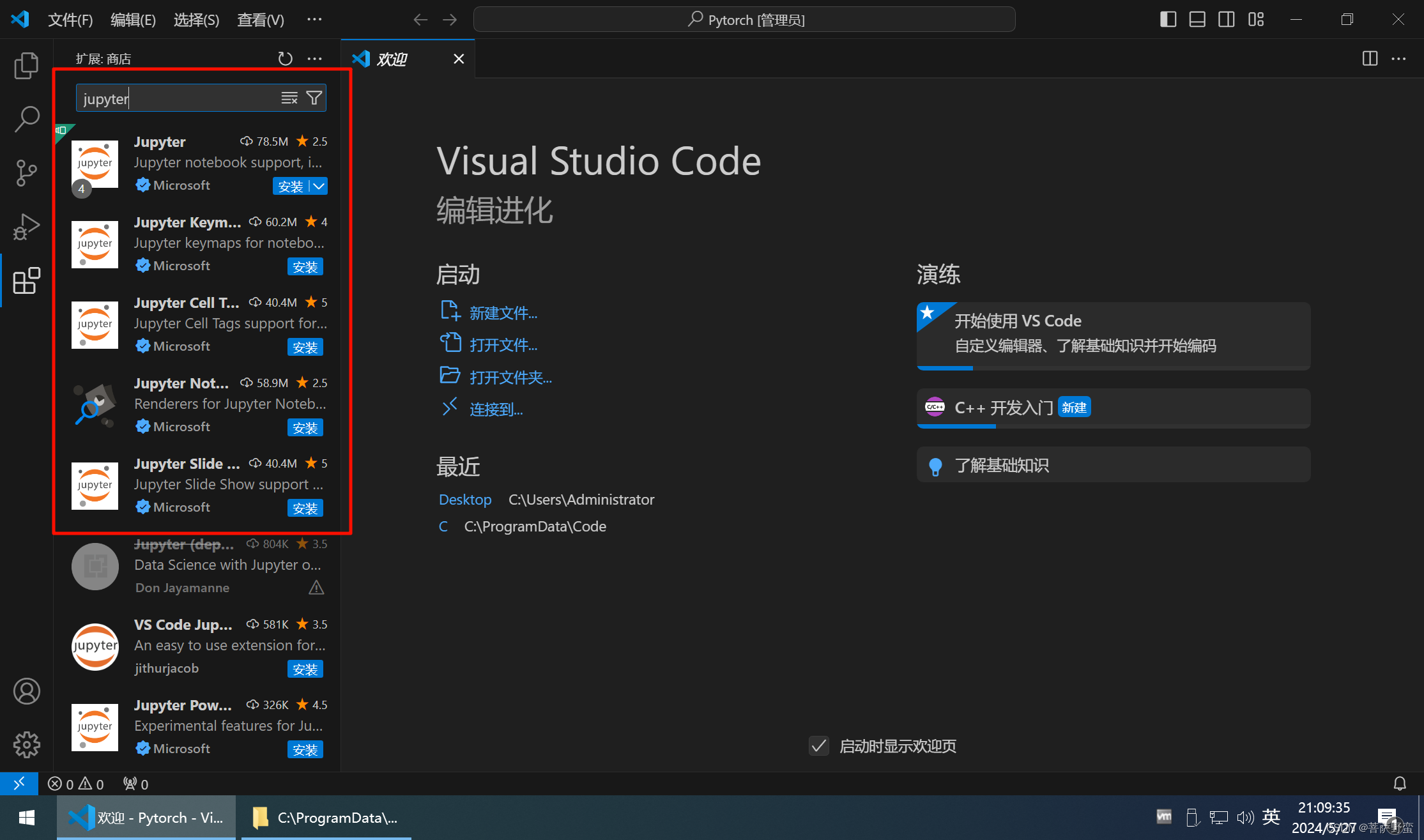Open 了解基础知识 walkthrough
This screenshot has height=840, width=1424.
coord(1114,465)
